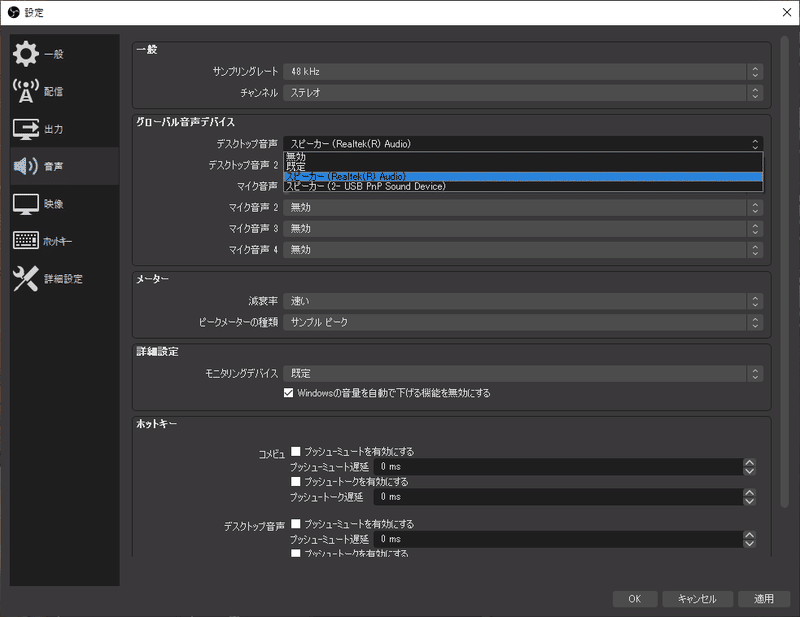Enable コメビュ プッシュトーク checkbox
Image resolution: width=800 pixels, height=617 pixels.
tap(295, 482)
